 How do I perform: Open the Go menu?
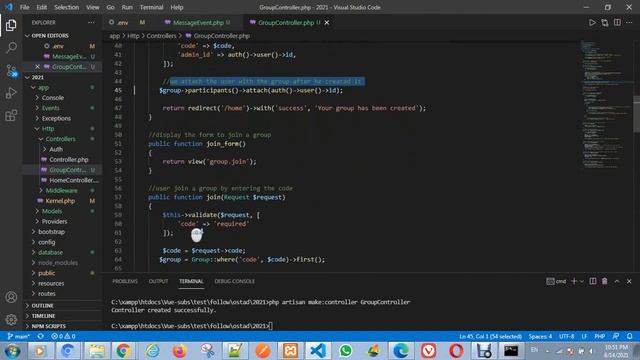(x=110, y=7)
